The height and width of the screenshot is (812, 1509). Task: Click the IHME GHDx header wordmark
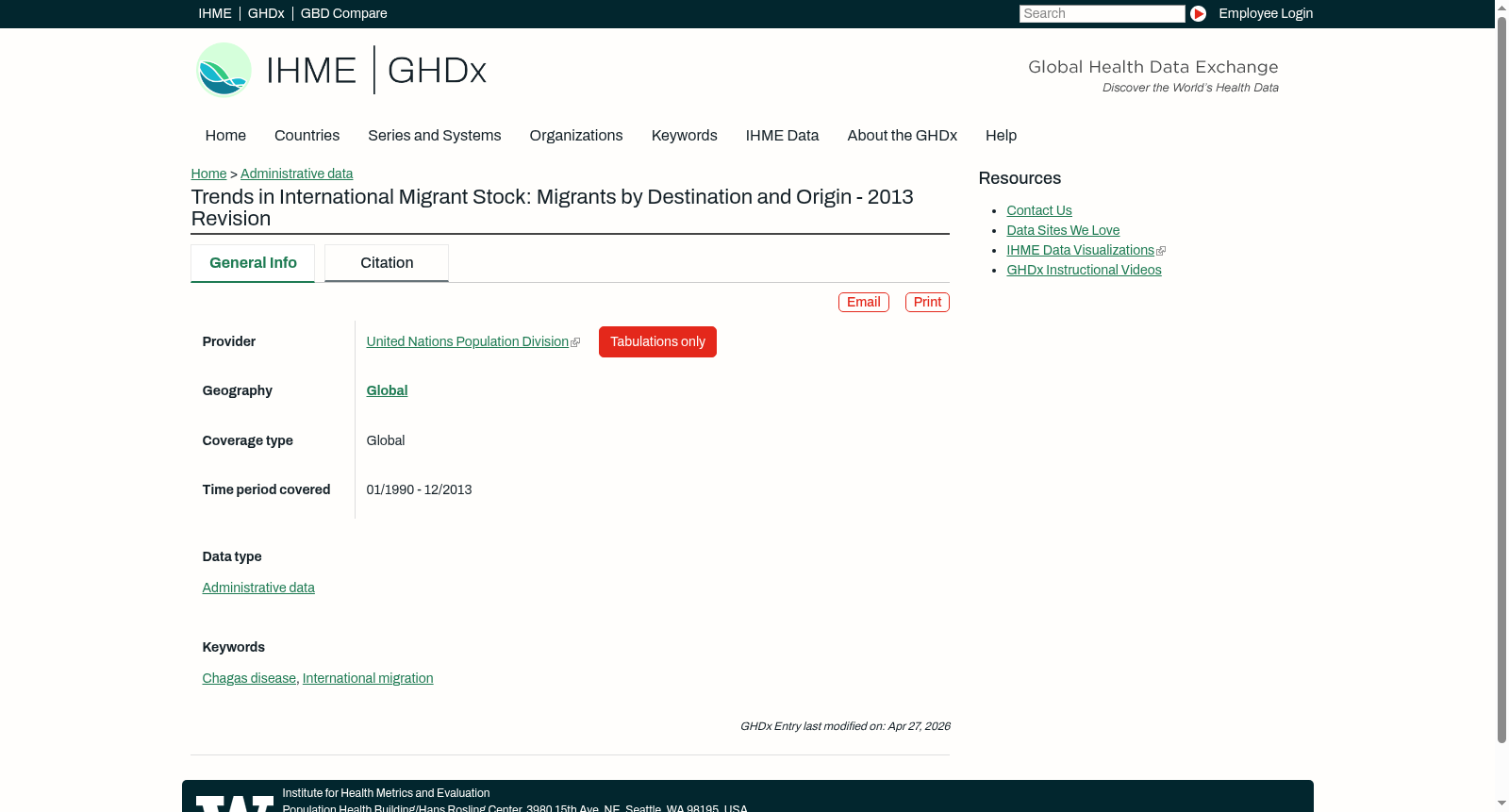[376, 70]
